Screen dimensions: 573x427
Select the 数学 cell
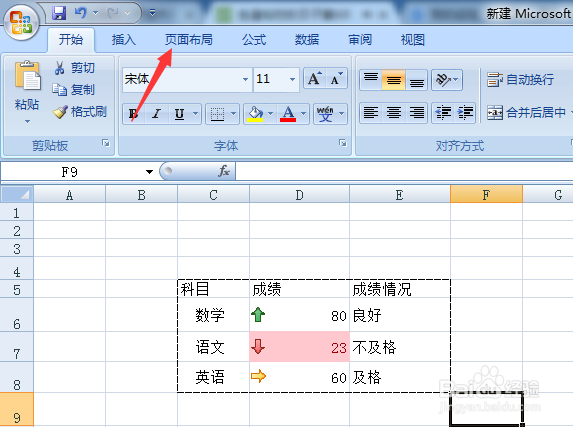point(214,315)
